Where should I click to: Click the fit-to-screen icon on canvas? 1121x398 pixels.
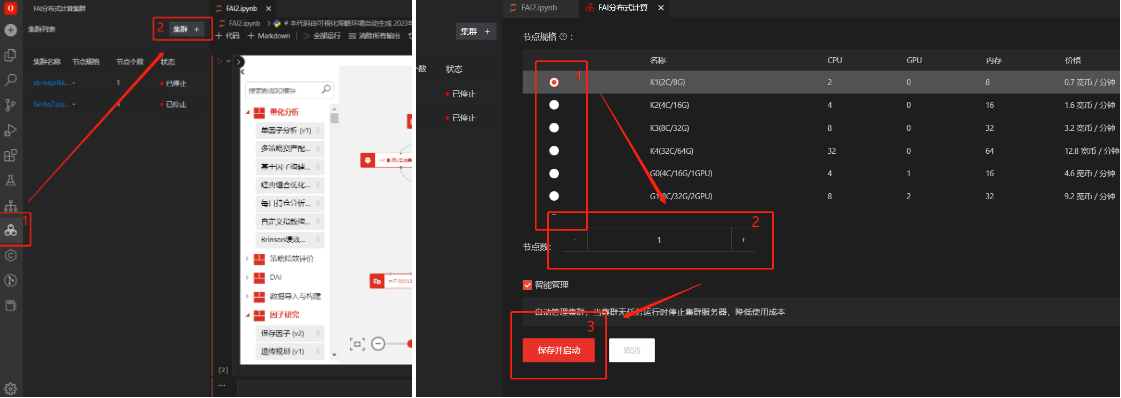[357, 344]
